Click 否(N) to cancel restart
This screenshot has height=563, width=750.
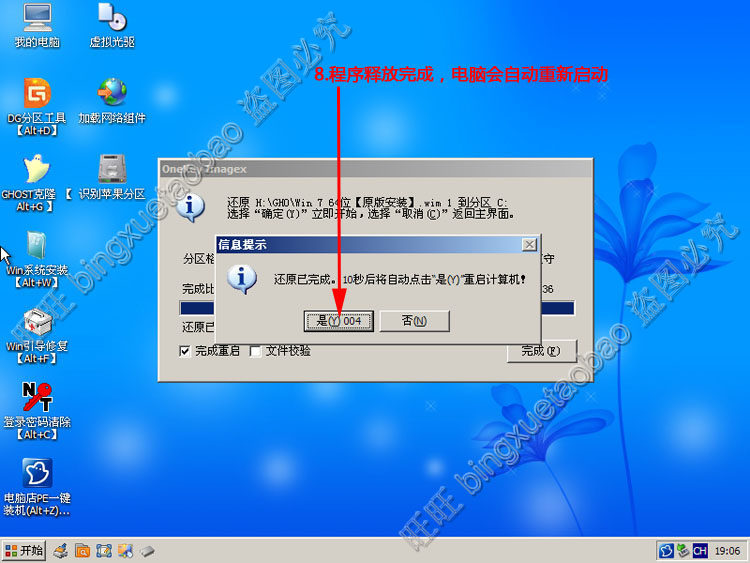click(414, 320)
